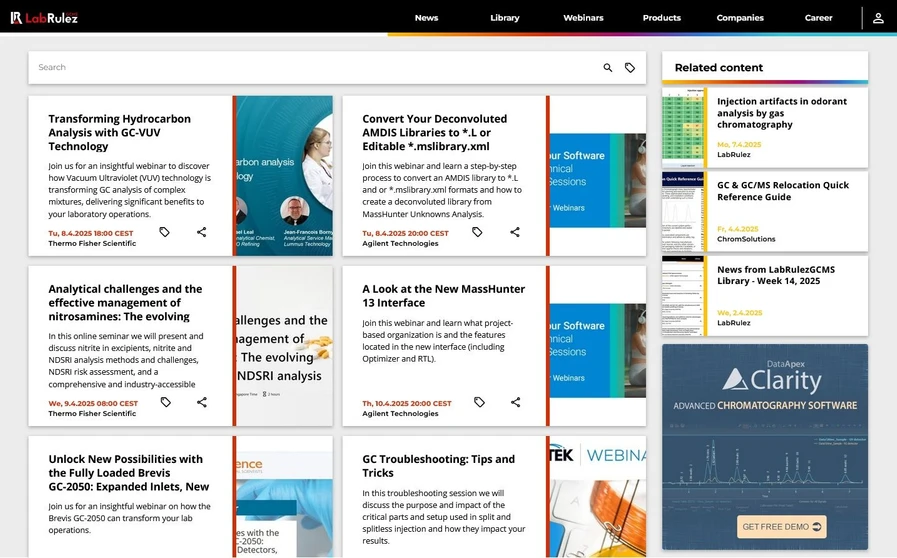Share the GC-VUV Technology webinar
897x558 pixels.
point(201,232)
